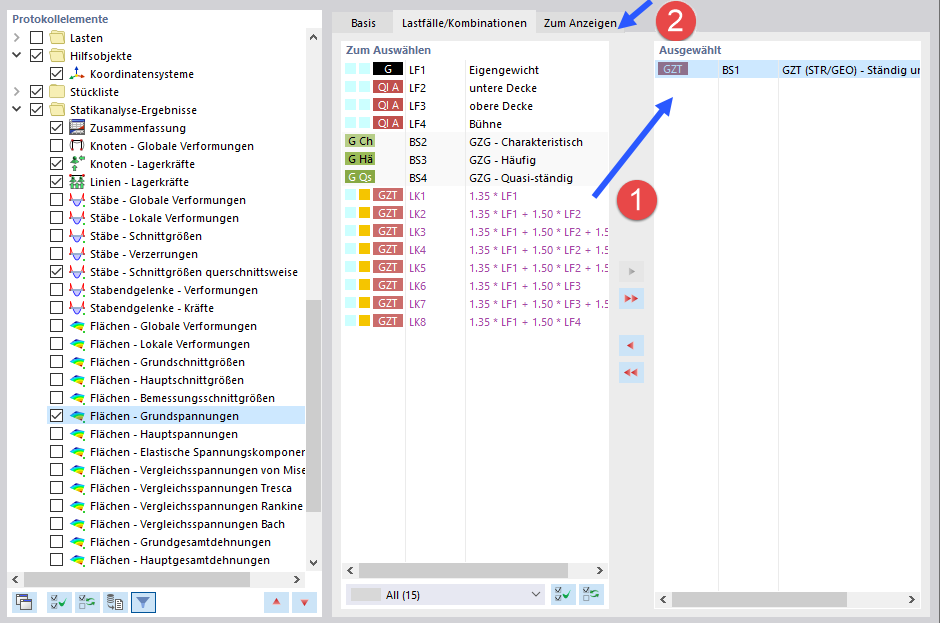Viewport: 940px width, 623px height.
Task: Enable Flächen - Hauptgesamtdehnungen checkbox
Action: coord(56,559)
